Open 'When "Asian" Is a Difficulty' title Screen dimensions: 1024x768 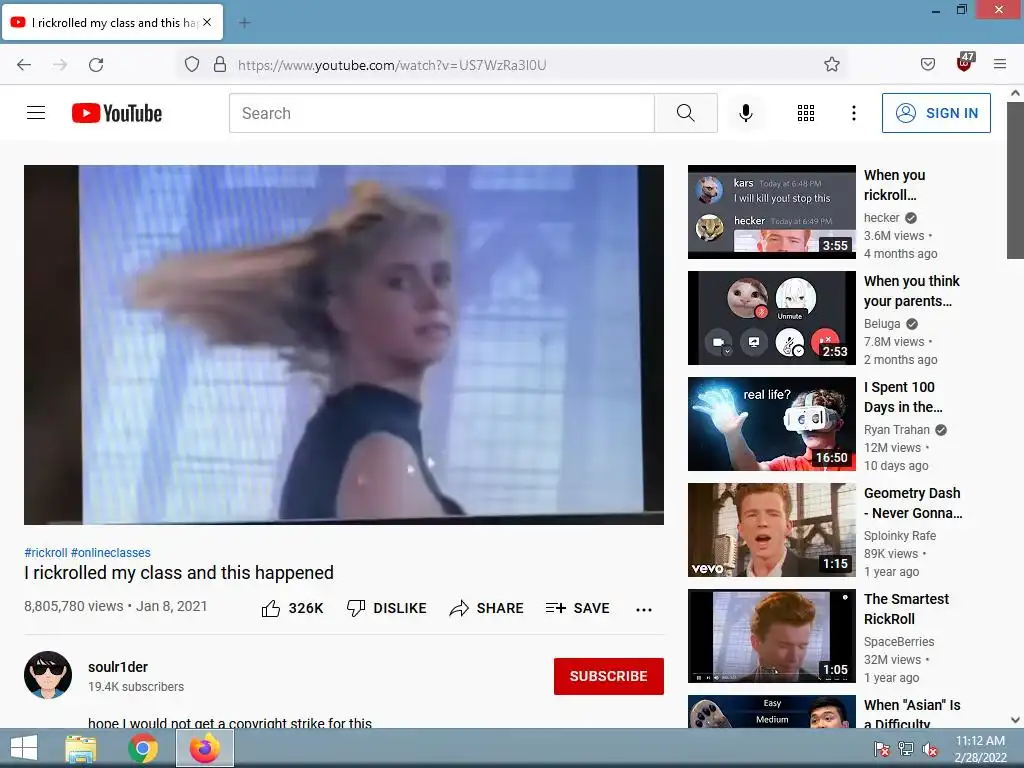click(912, 714)
